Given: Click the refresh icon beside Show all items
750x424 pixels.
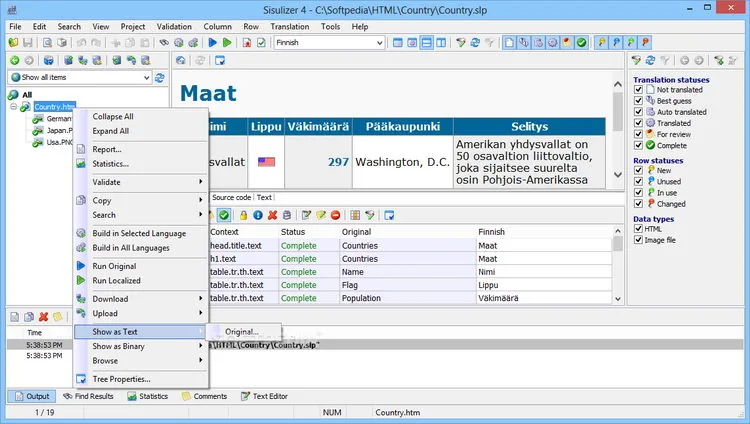Looking at the screenshot, I should [160, 78].
